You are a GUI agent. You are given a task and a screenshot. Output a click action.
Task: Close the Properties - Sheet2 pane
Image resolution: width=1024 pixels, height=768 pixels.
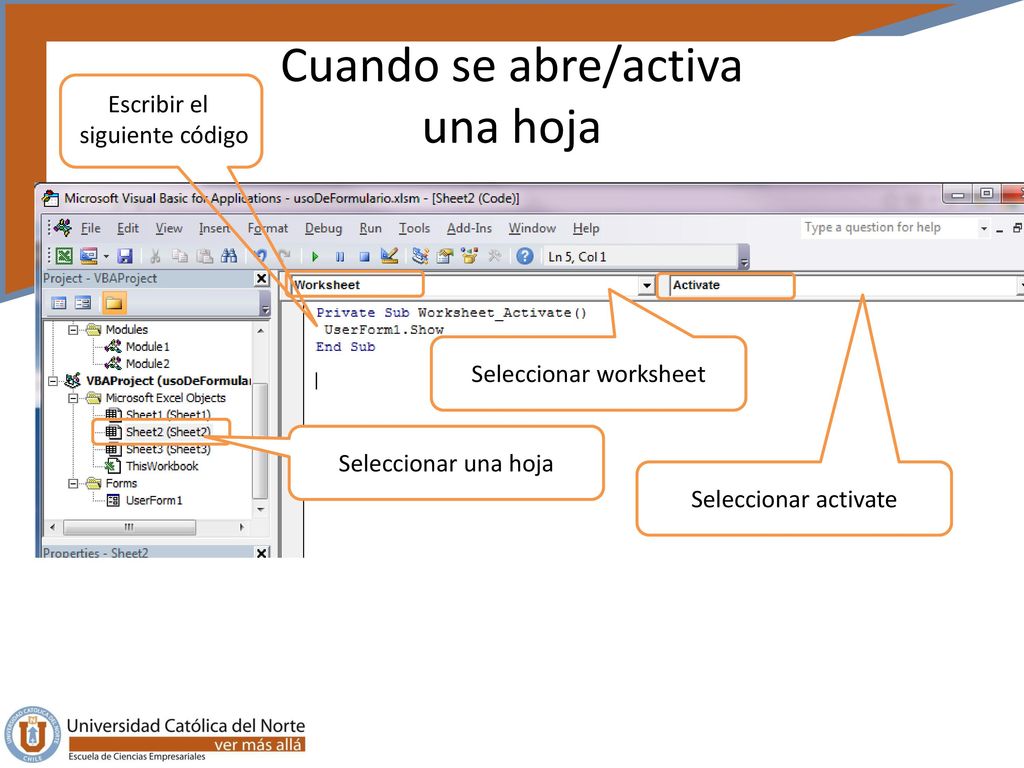click(261, 553)
